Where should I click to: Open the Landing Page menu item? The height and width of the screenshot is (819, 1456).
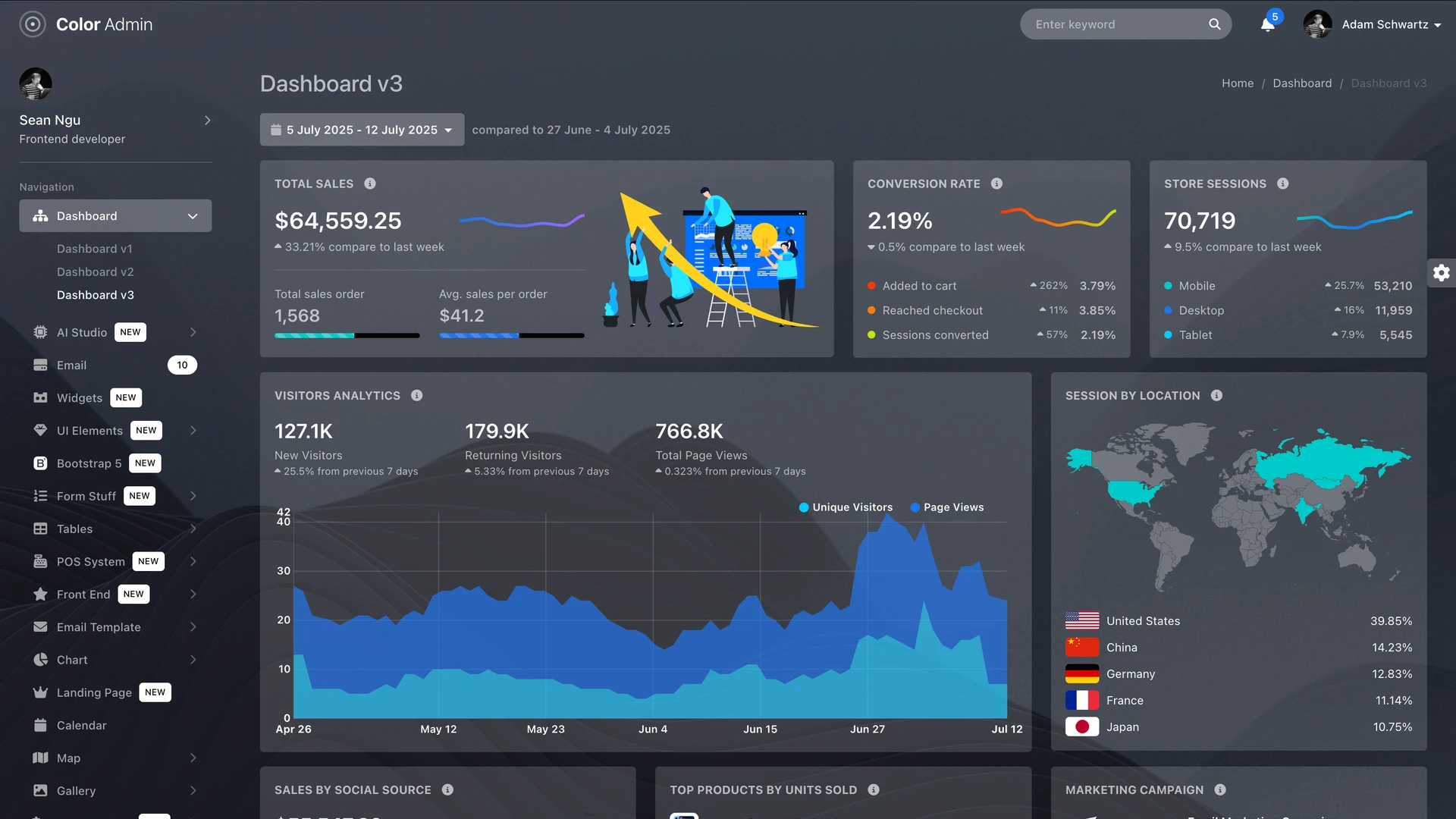click(115, 692)
